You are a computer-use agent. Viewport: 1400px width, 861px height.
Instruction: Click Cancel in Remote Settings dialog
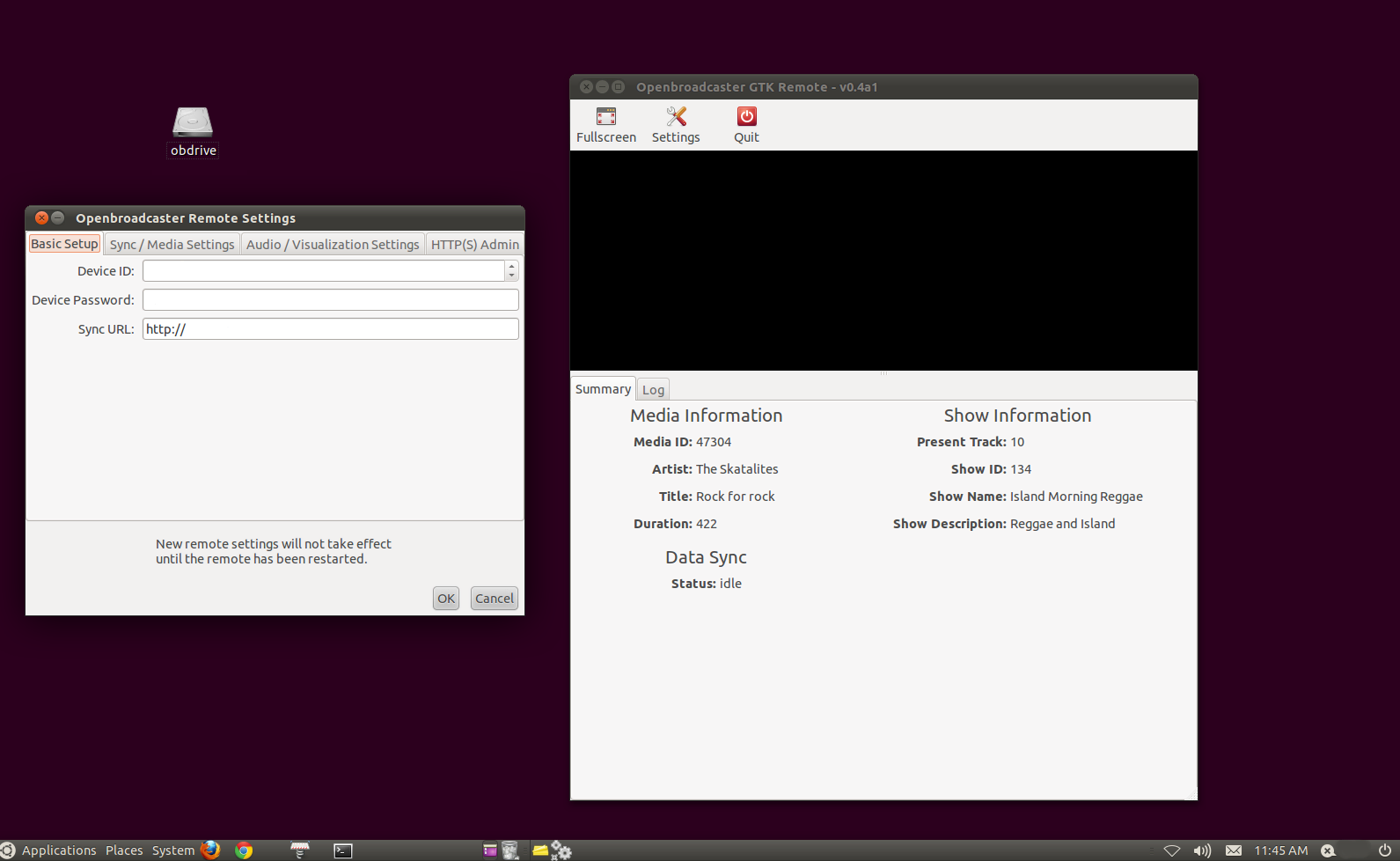click(x=495, y=599)
